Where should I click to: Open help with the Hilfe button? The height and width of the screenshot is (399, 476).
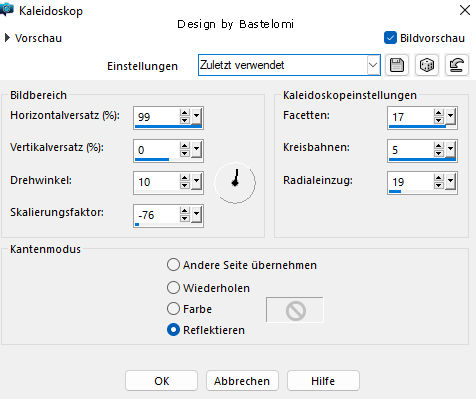click(x=323, y=380)
